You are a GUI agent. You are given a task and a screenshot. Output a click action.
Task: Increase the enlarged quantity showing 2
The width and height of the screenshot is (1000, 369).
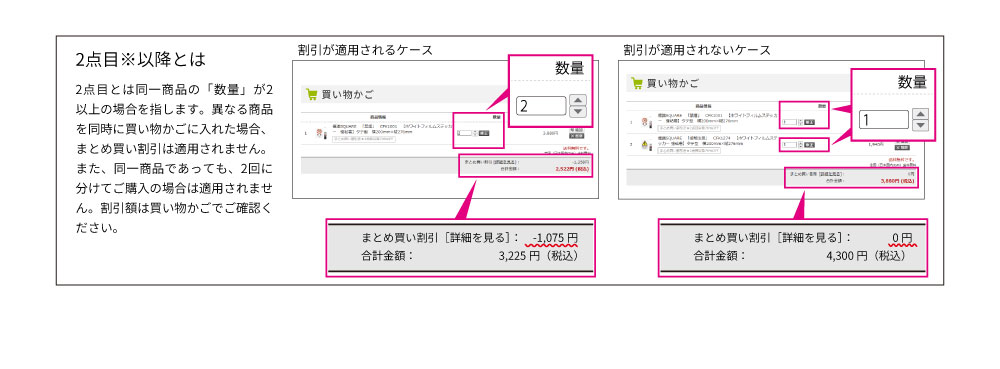pos(577,100)
